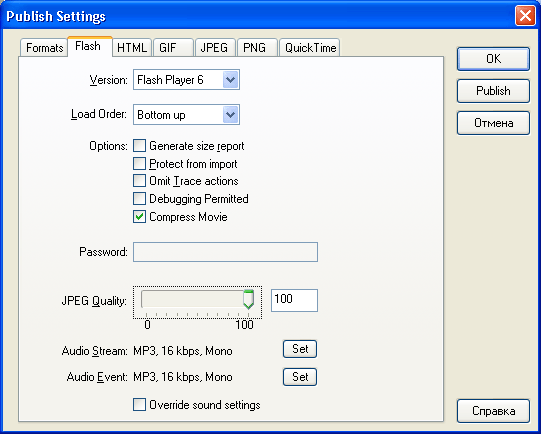Select the GIF tab
The width and height of the screenshot is (541, 434).
click(x=173, y=48)
